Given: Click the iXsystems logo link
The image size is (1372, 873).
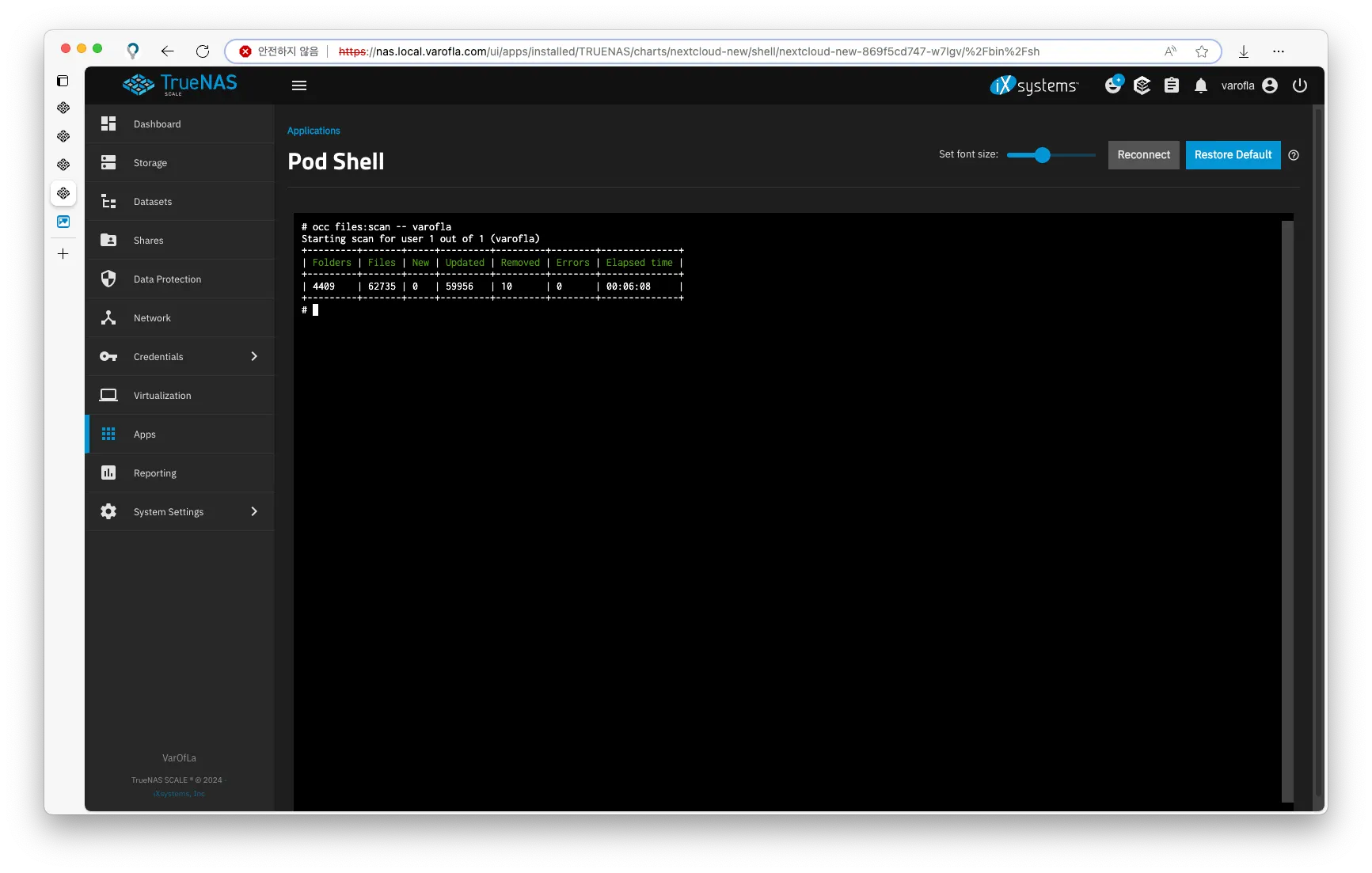Looking at the screenshot, I should click(x=1034, y=85).
